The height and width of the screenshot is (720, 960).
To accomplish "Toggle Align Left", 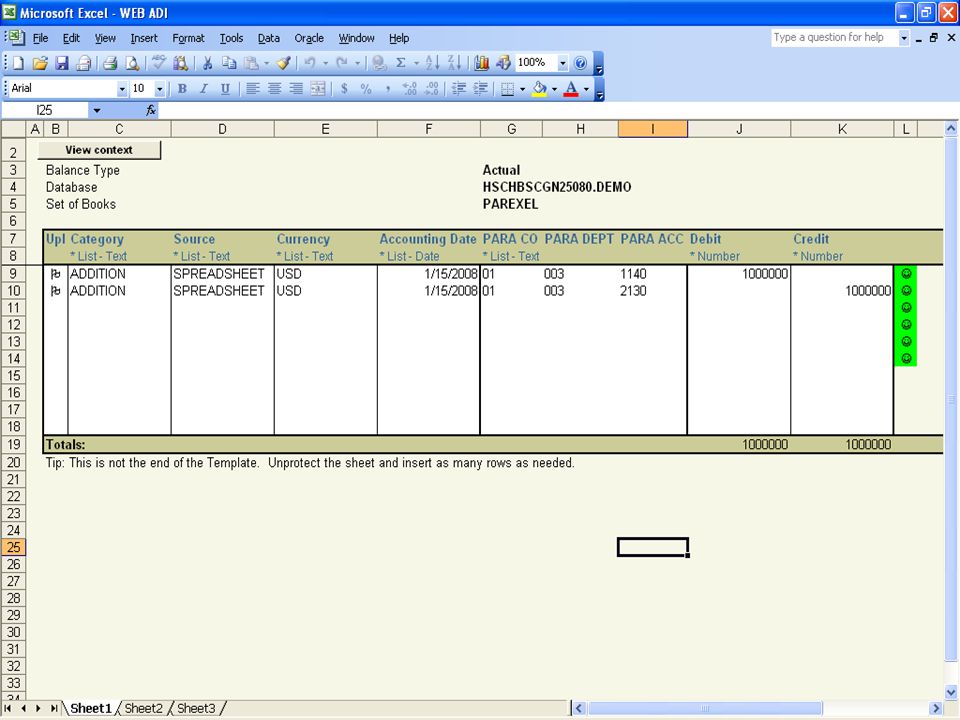I will pos(252,89).
